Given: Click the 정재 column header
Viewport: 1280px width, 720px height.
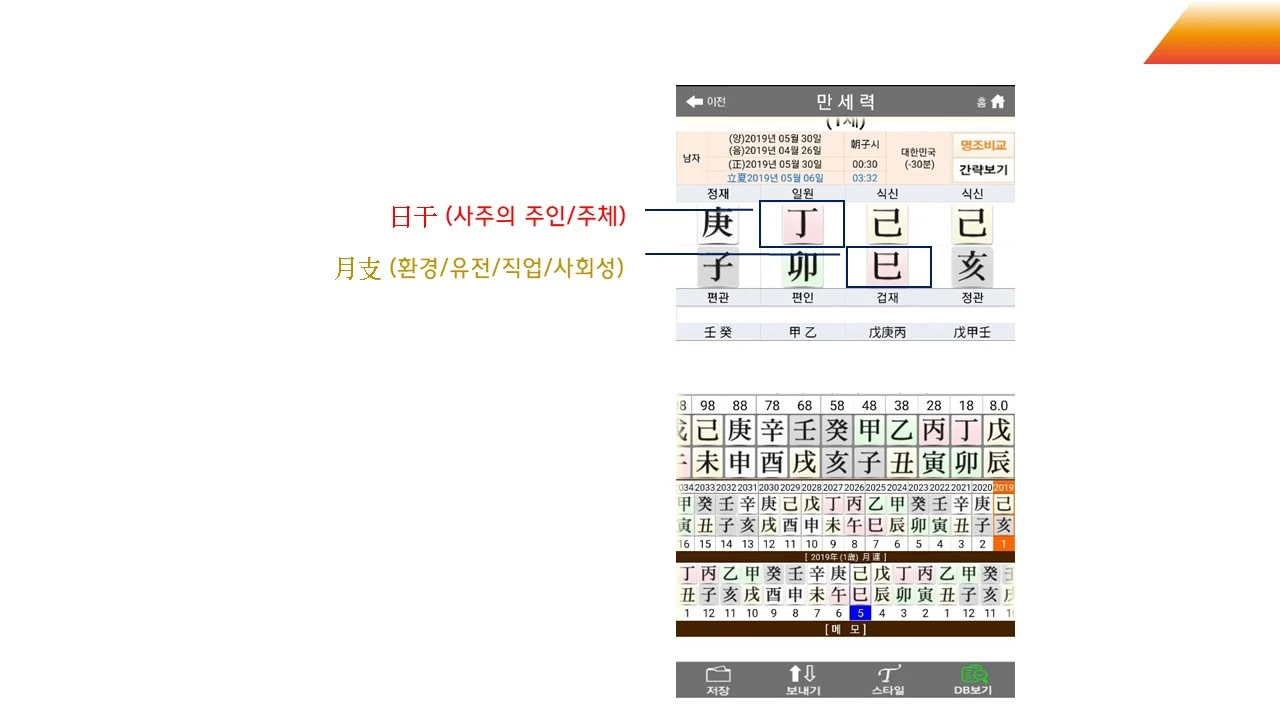Looking at the screenshot, I should click(717, 193).
